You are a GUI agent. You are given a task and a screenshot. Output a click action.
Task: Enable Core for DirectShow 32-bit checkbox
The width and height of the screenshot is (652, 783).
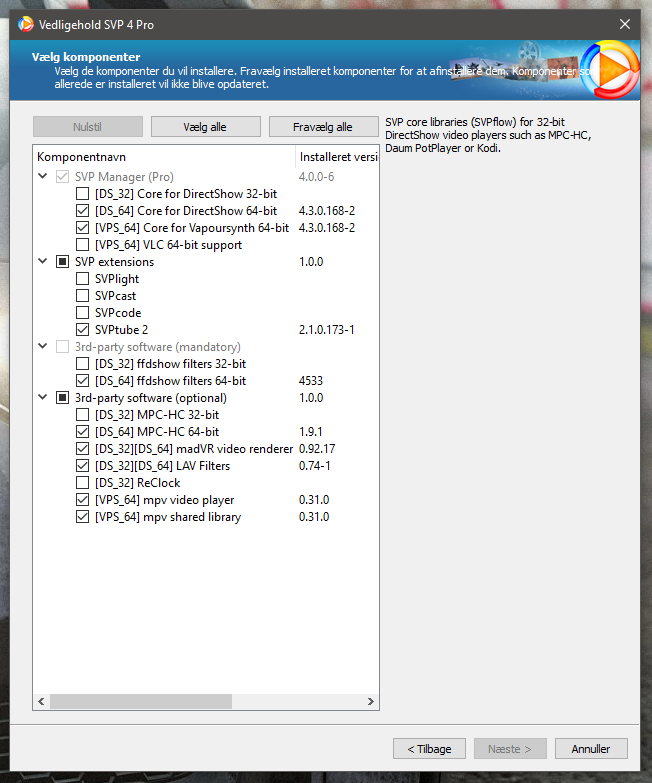(83, 194)
